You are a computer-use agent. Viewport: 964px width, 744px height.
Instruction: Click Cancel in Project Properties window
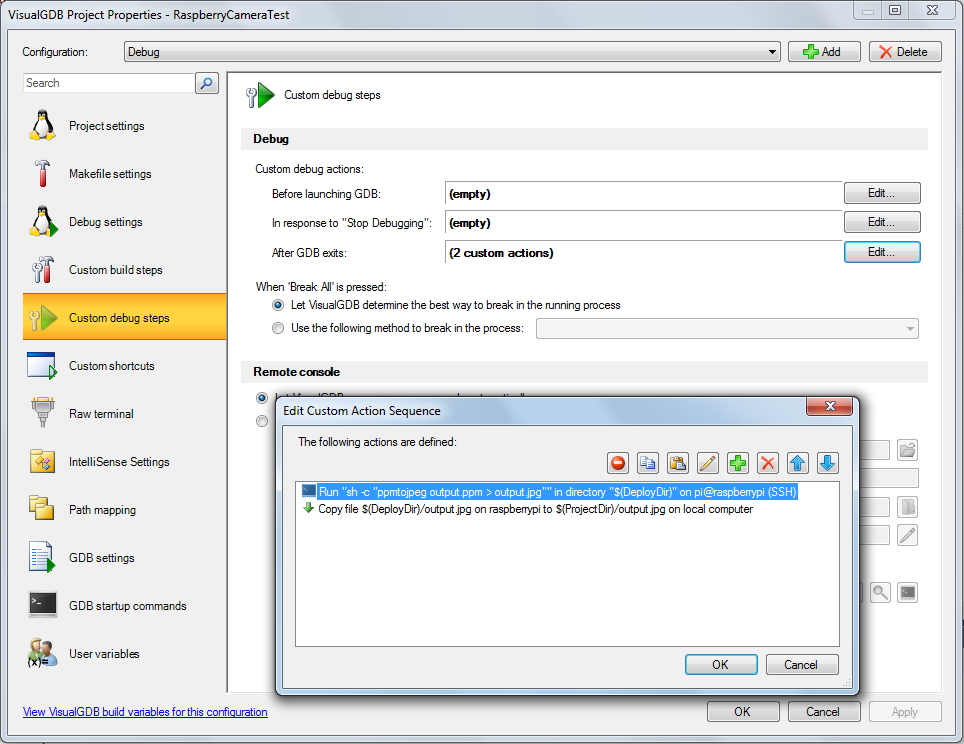823,711
